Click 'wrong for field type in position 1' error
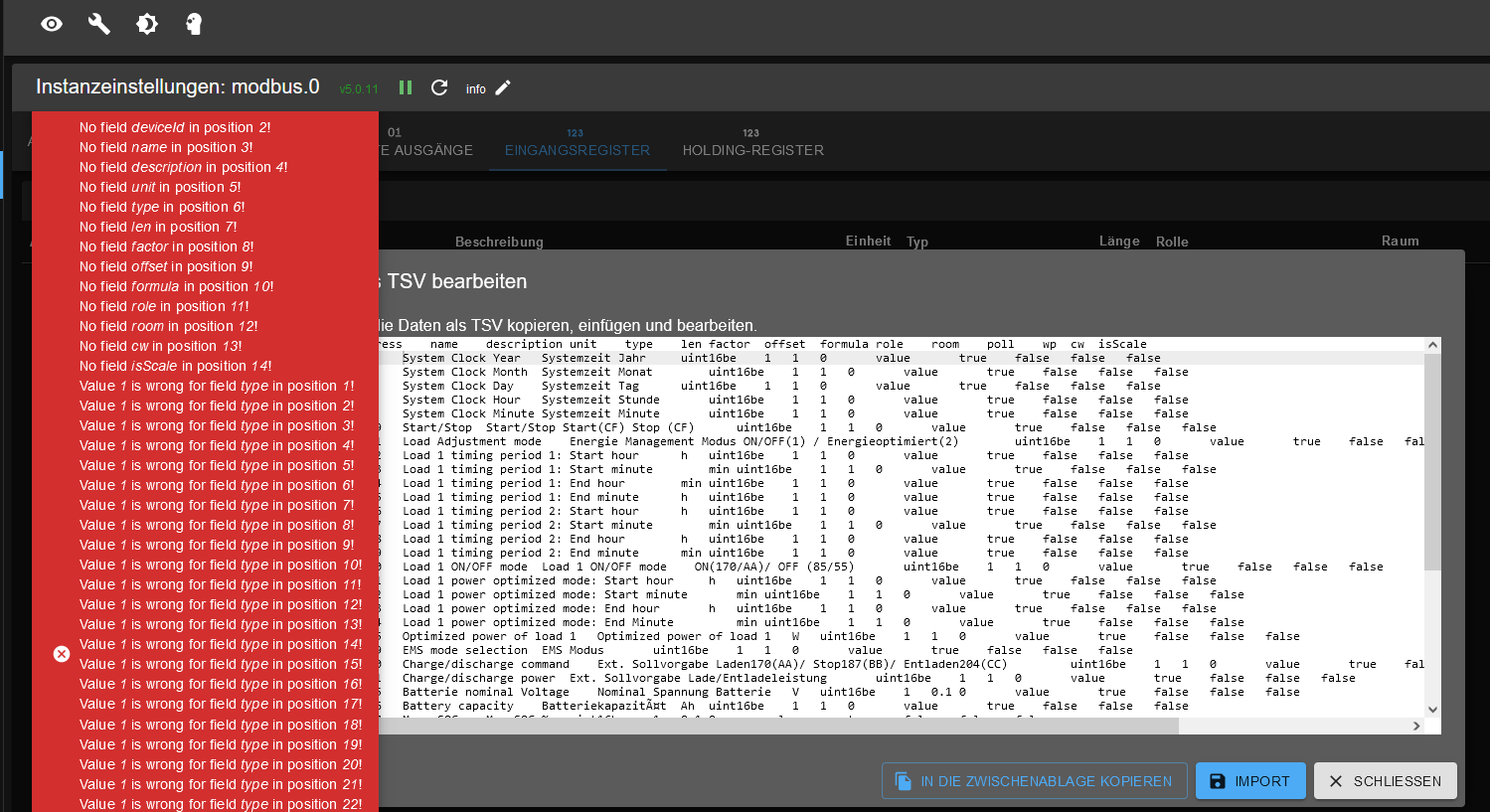The width and height of the screenshot is (1490, 812). click(217, 386)
